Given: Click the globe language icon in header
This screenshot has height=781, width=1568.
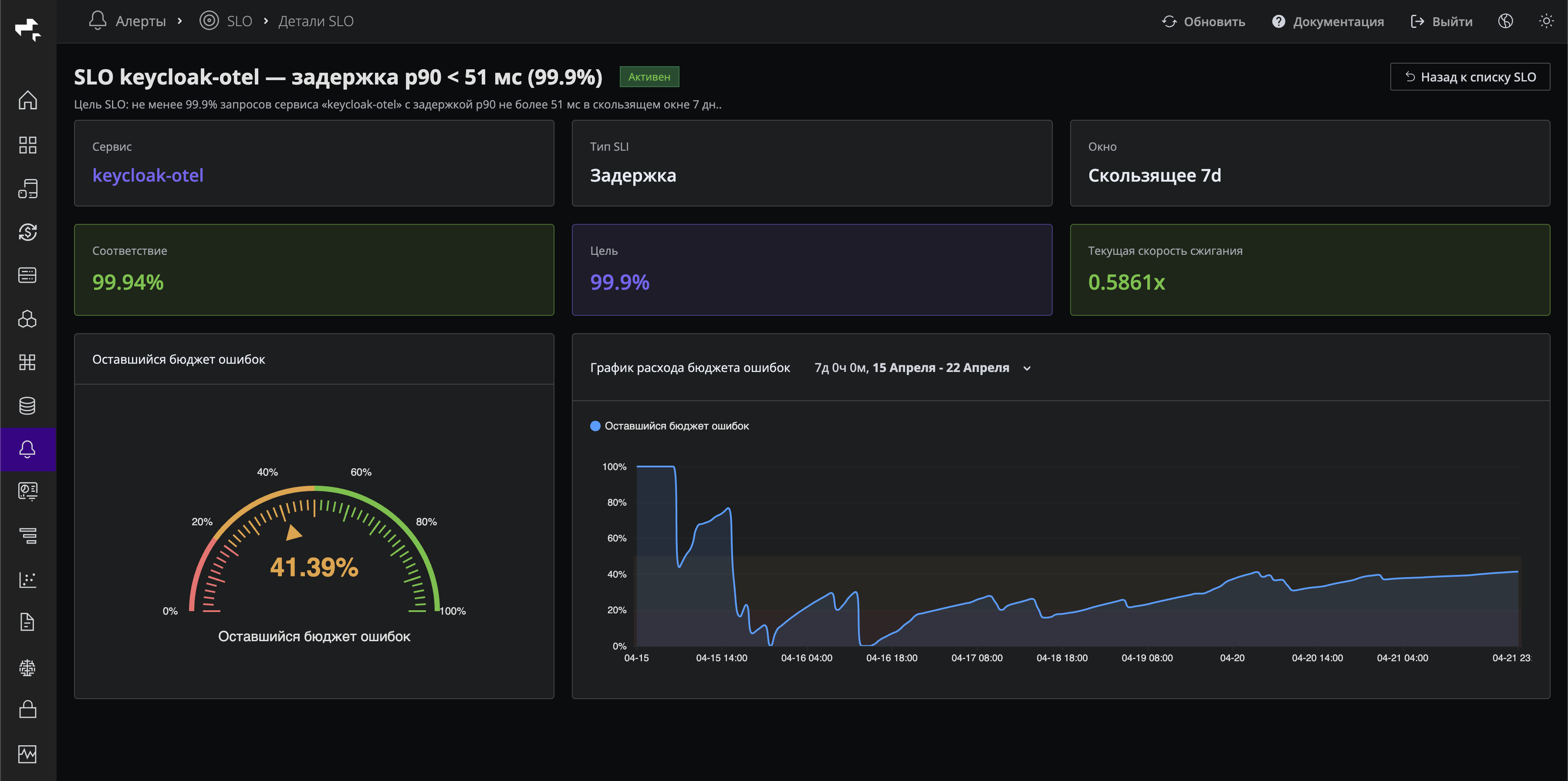Looking at the screenshot, I should (1505, 21).
